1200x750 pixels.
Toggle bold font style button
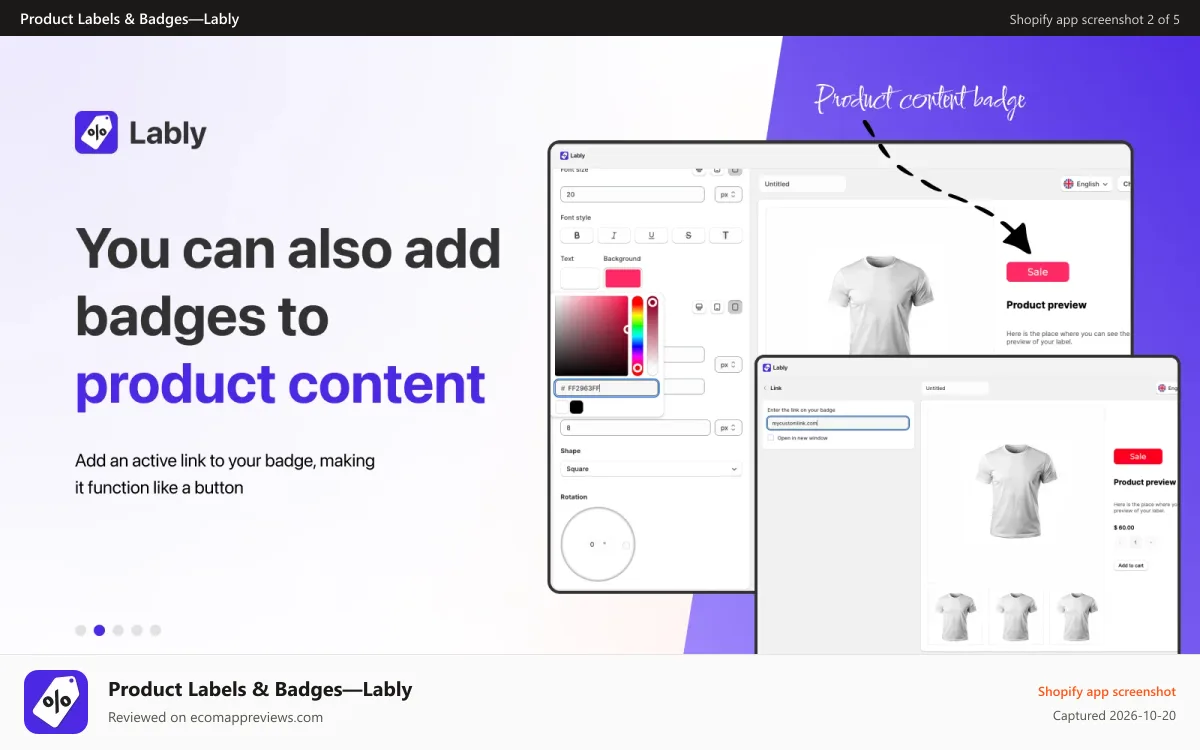576,235
